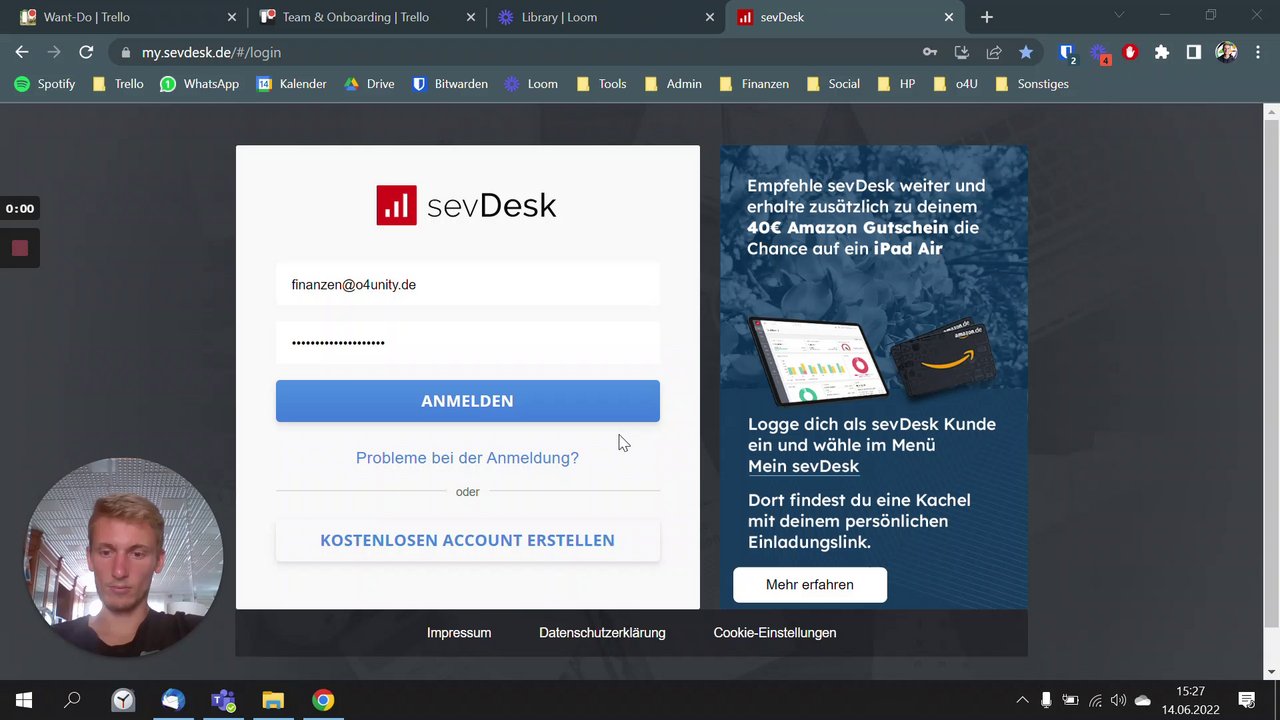The image size is (1280, 720).
Task: Click the email field with finanzen@o4unity.de
Action: click(468, 284)
